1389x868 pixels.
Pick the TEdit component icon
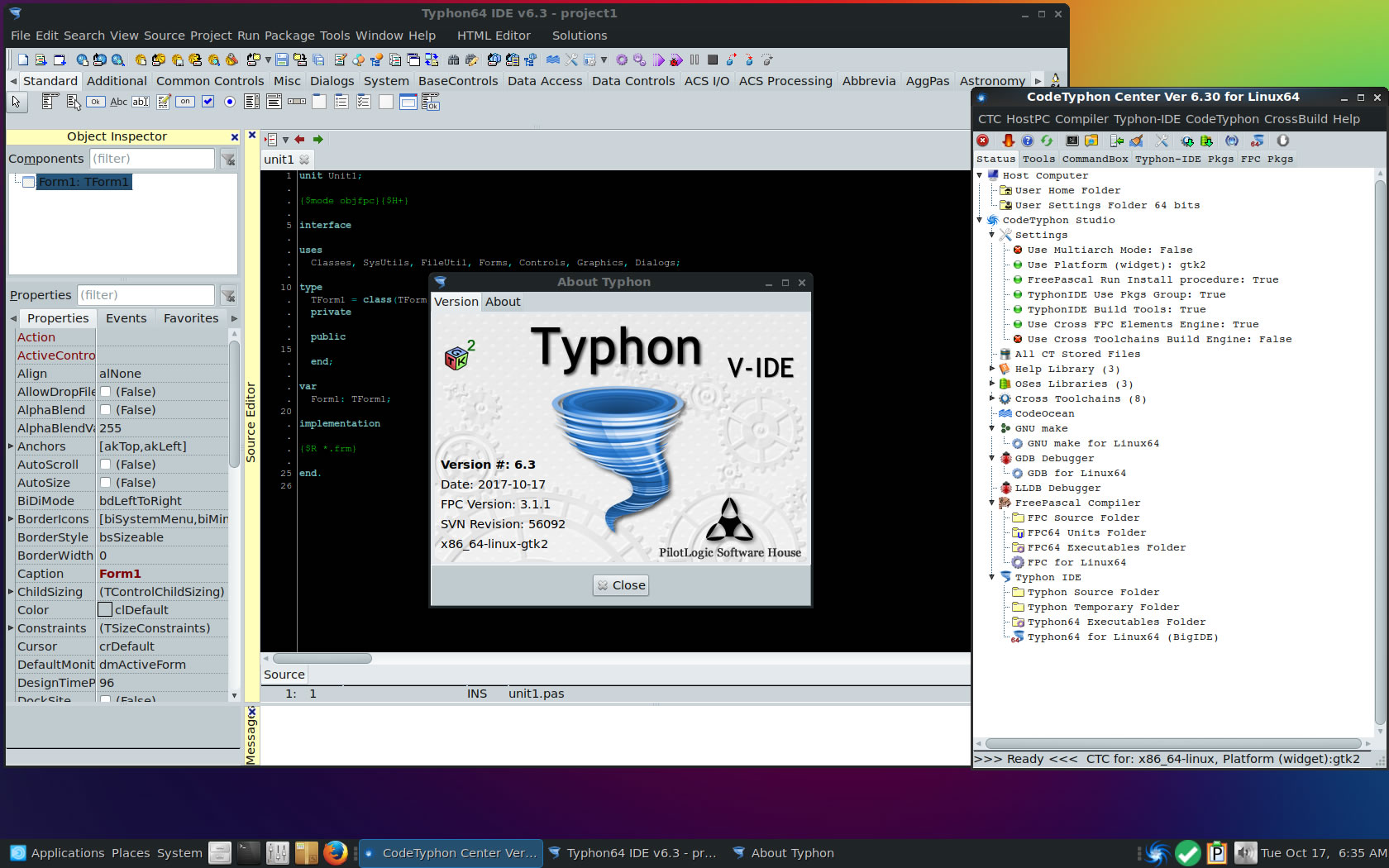(141, 102)
